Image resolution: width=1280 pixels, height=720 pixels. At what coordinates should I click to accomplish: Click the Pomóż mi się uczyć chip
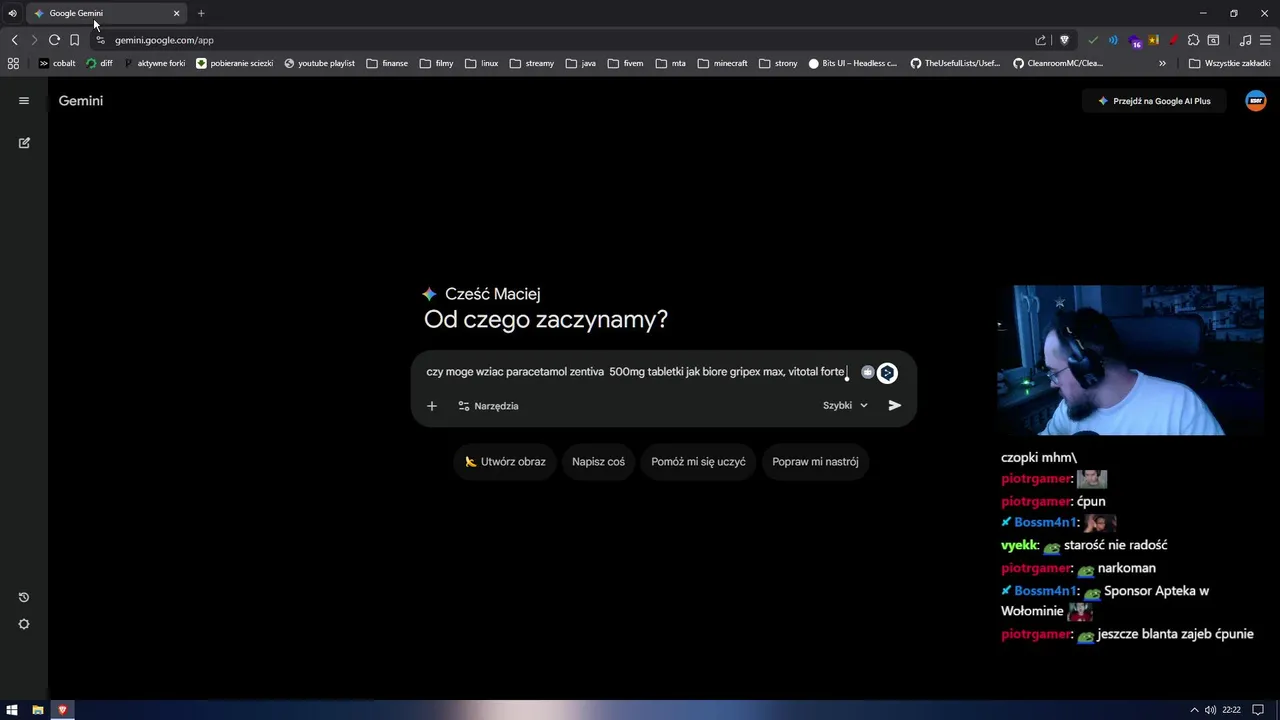tap(698, 462)
